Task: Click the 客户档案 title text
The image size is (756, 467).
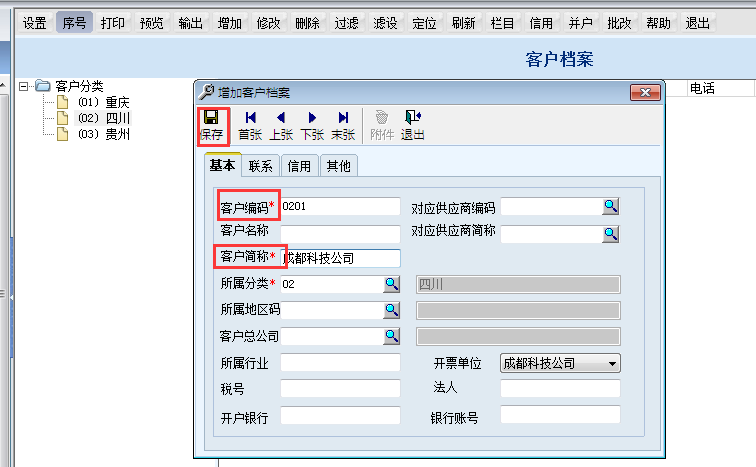Action: click(559, 59)
